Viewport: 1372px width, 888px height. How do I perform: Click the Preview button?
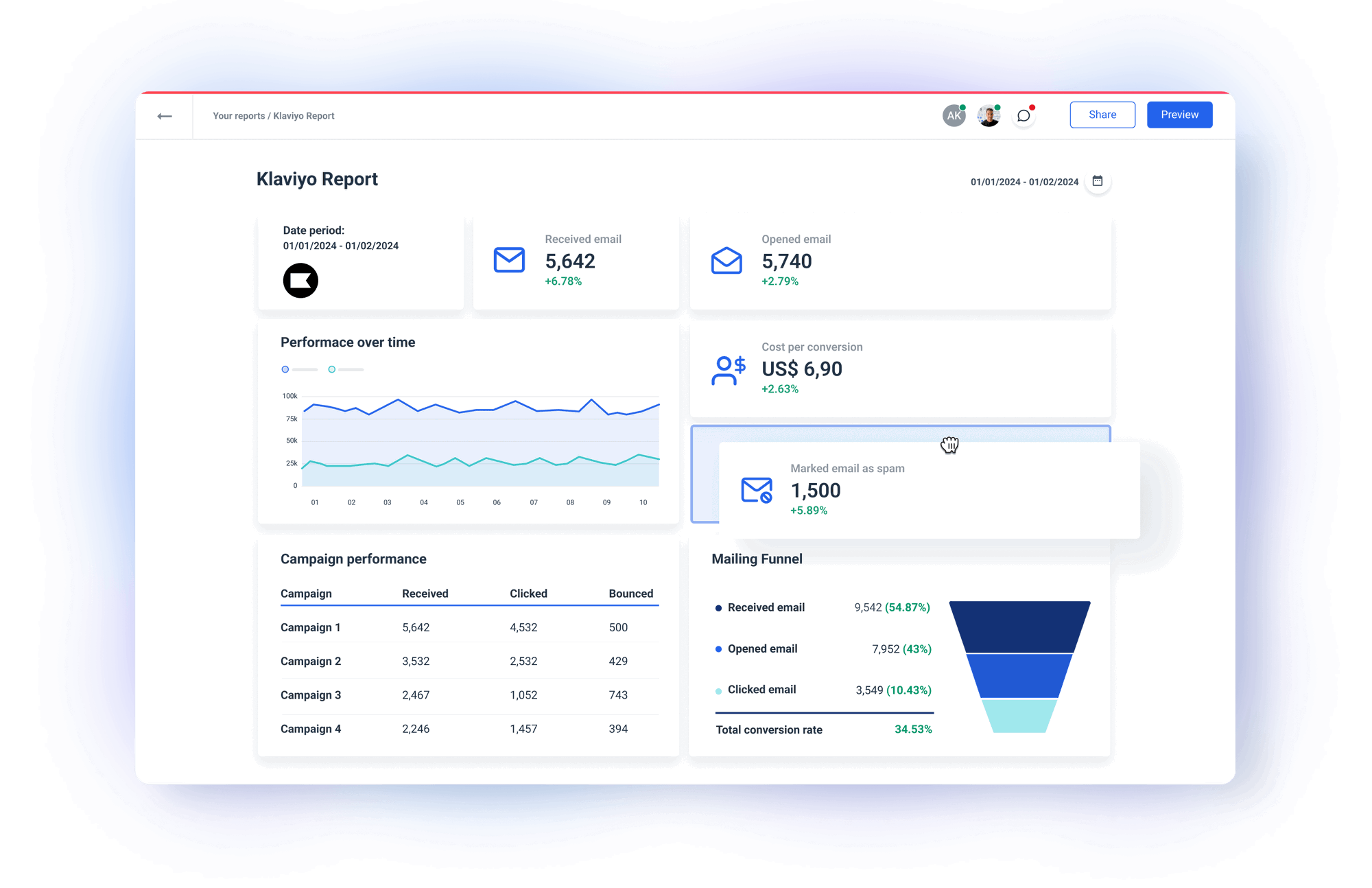[x=1179, y=115]
